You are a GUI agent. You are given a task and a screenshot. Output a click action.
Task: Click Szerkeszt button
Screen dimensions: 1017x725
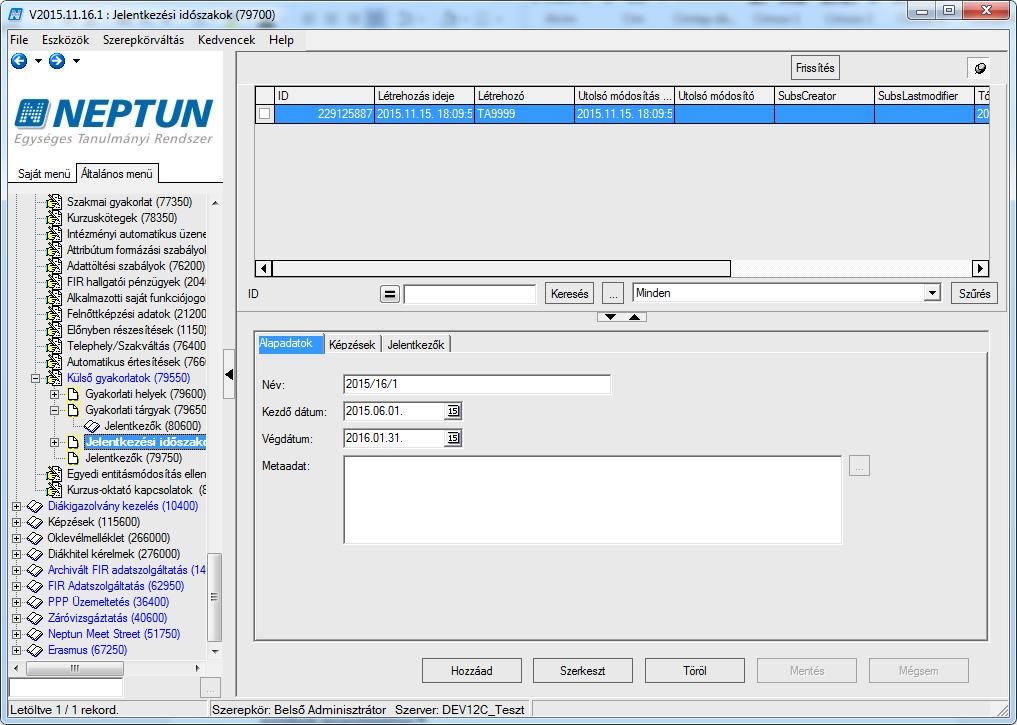pyautogui.click(x=582, y=671)
